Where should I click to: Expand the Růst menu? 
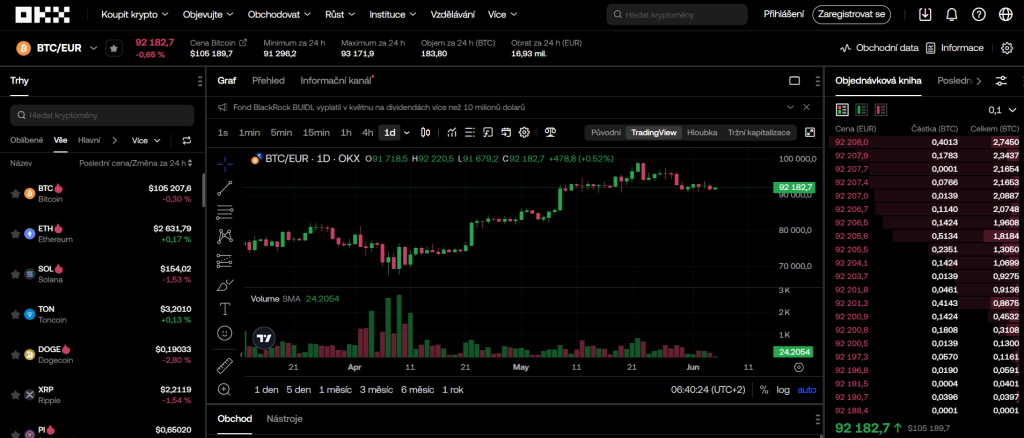pyautogui.click(x=340, y=14)
